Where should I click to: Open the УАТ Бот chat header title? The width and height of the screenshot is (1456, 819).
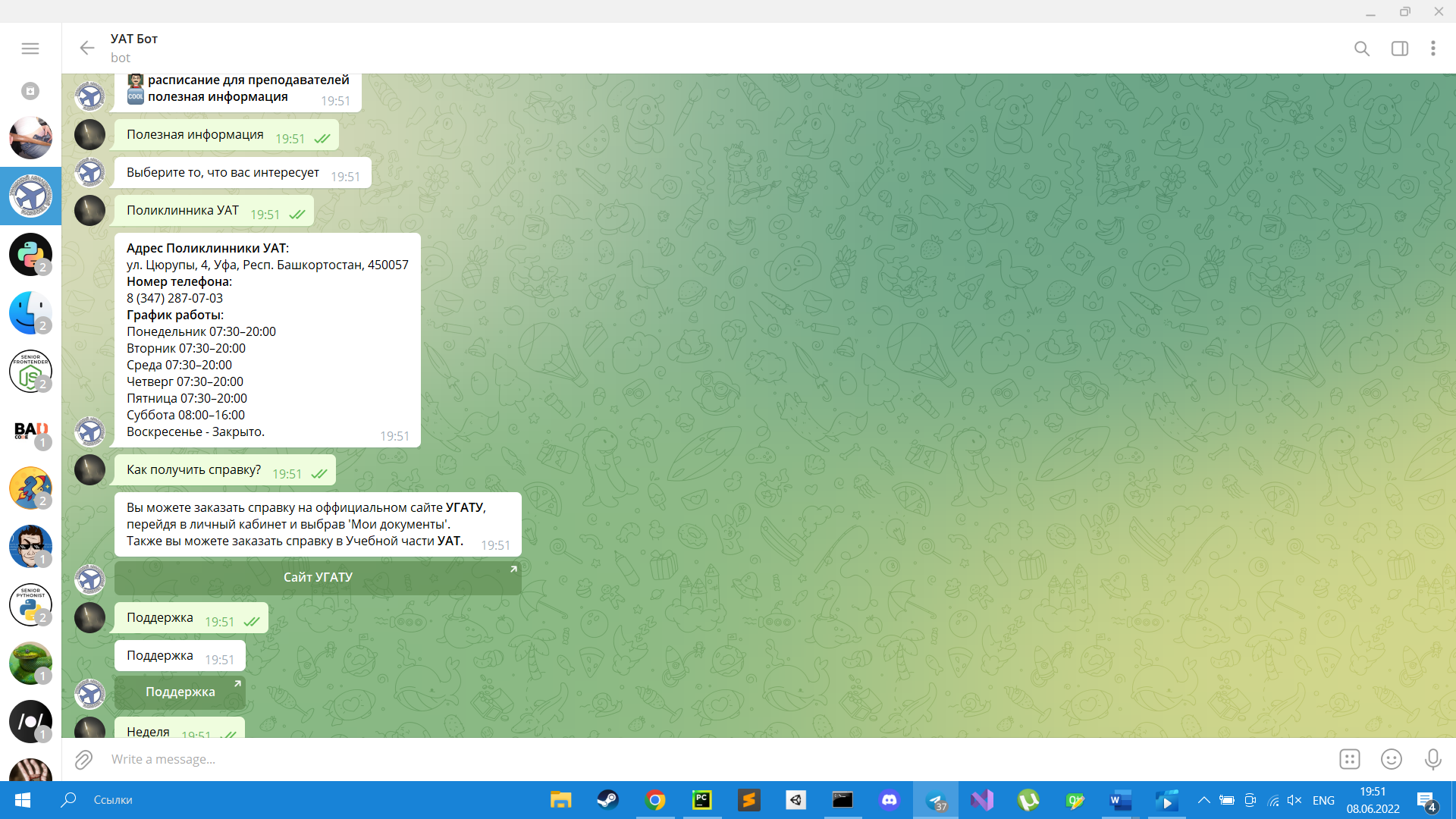click(134, 39)
